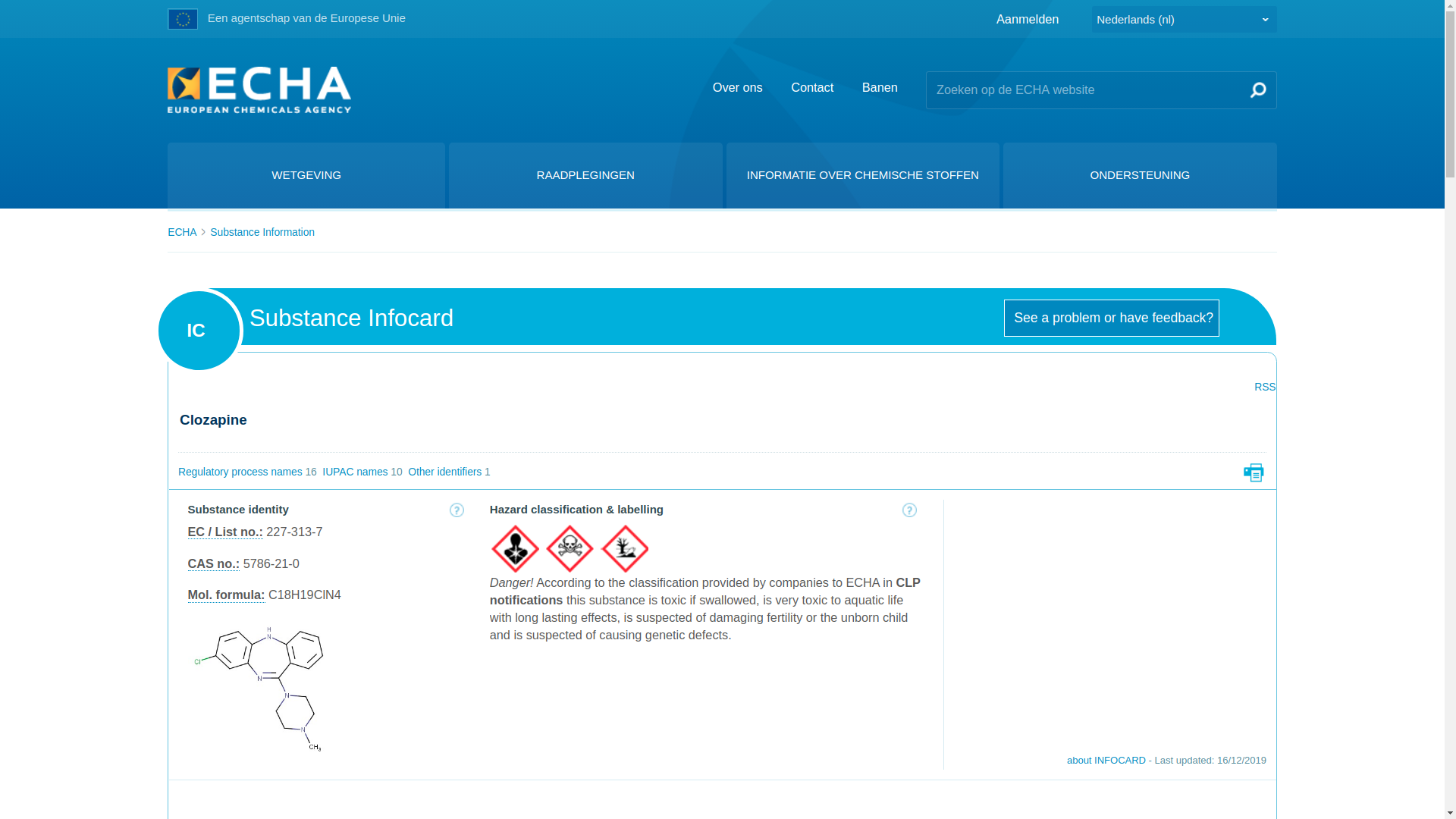Open Hazard classification help question mark
The width and height of the screenshot is (1456, 819).
909,510
